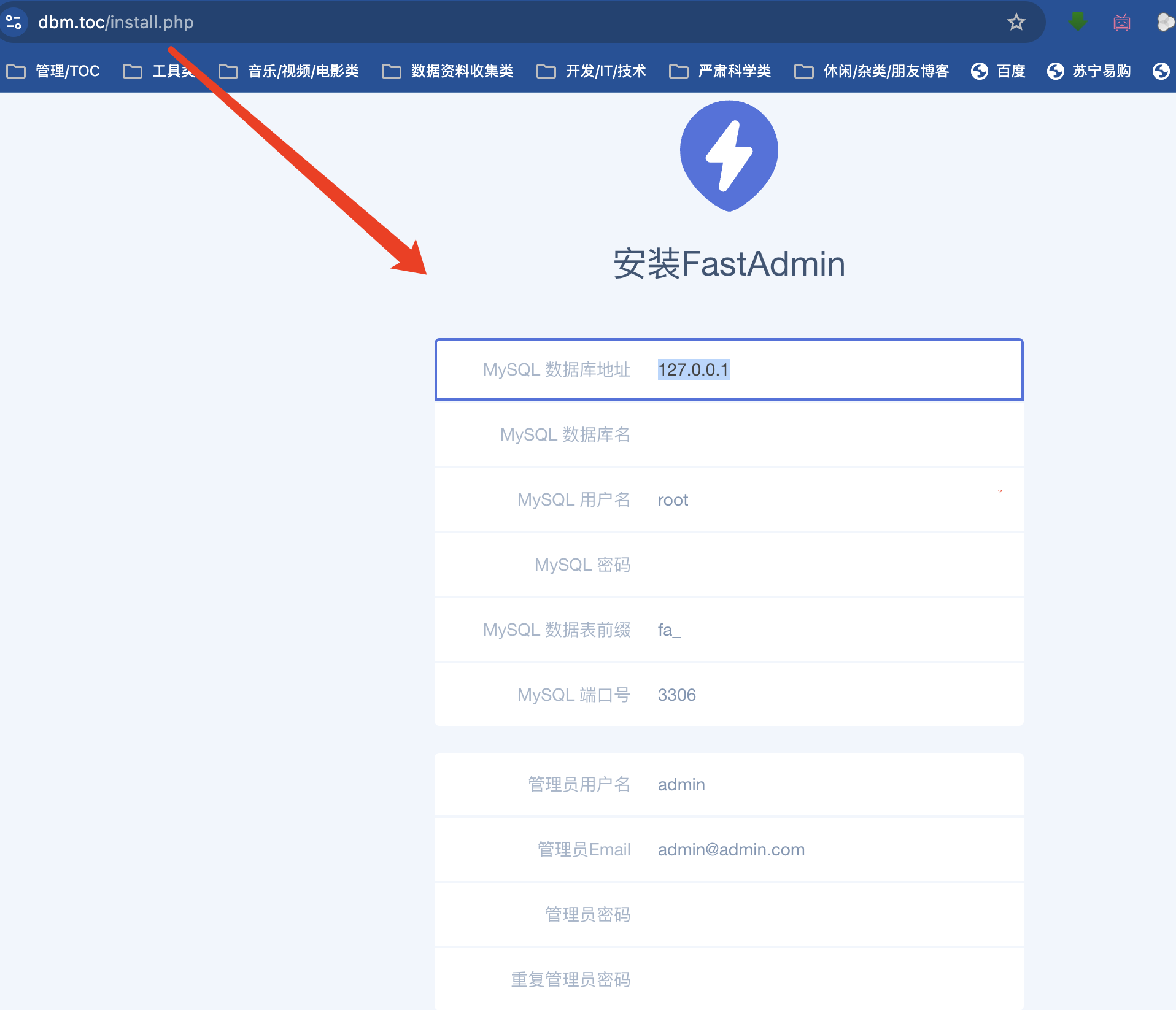The width and height of the screenshot is (1176, 1010).
Task: Click the MySQL 端口号 field showing 3306
Action: tap(729, 695)
